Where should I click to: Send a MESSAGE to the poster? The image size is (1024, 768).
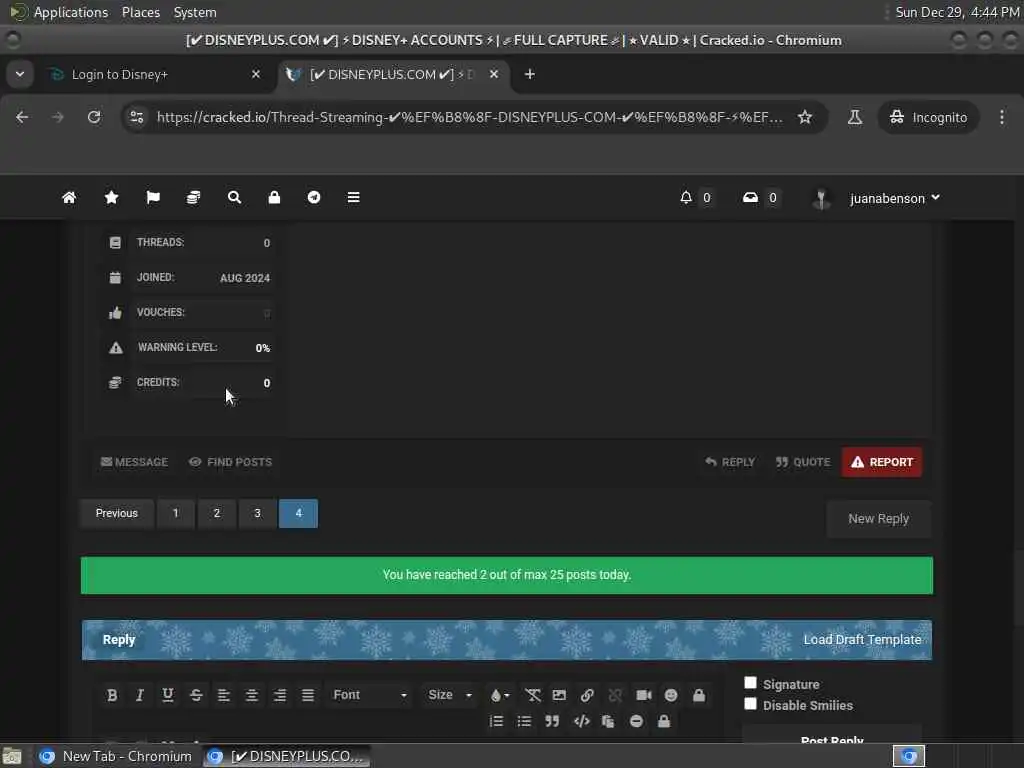point(135,462)
